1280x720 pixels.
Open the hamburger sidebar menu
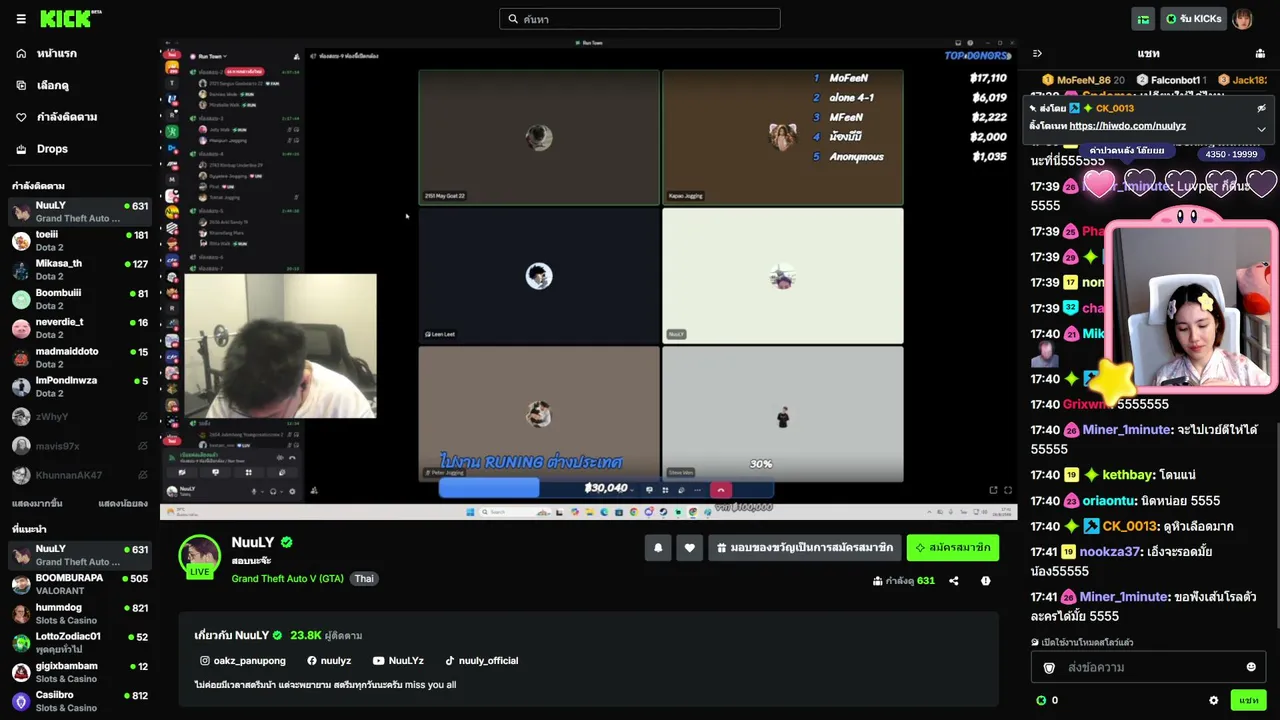[x=21, y=19]
